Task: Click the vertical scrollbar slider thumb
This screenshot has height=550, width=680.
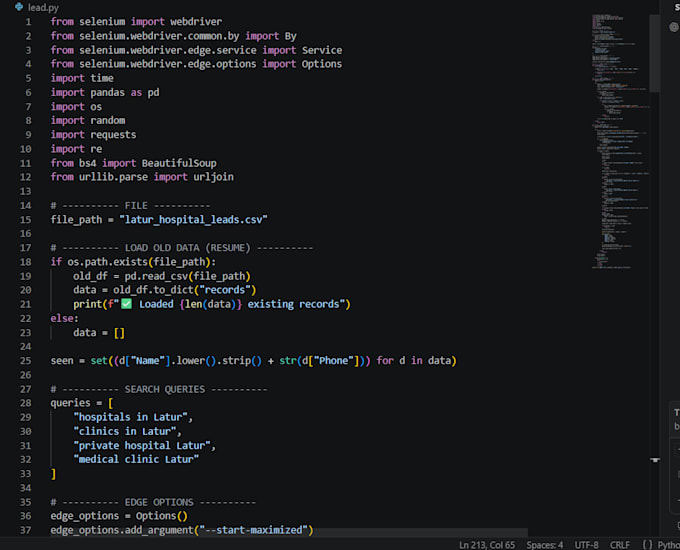Action: [655, 53]
